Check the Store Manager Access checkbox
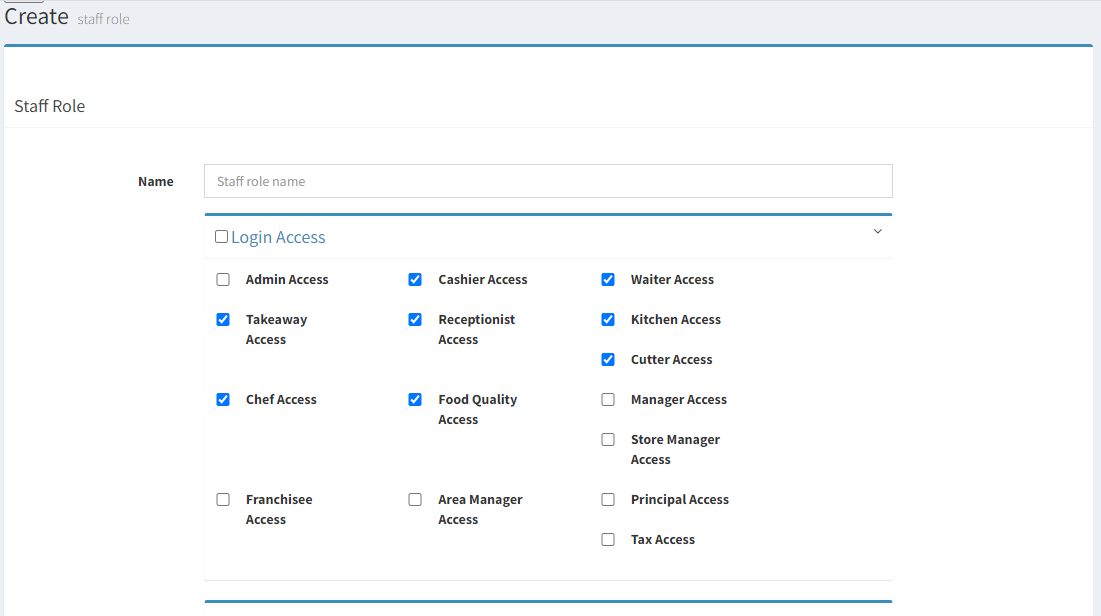1101x616 pixels. [608, 440]
